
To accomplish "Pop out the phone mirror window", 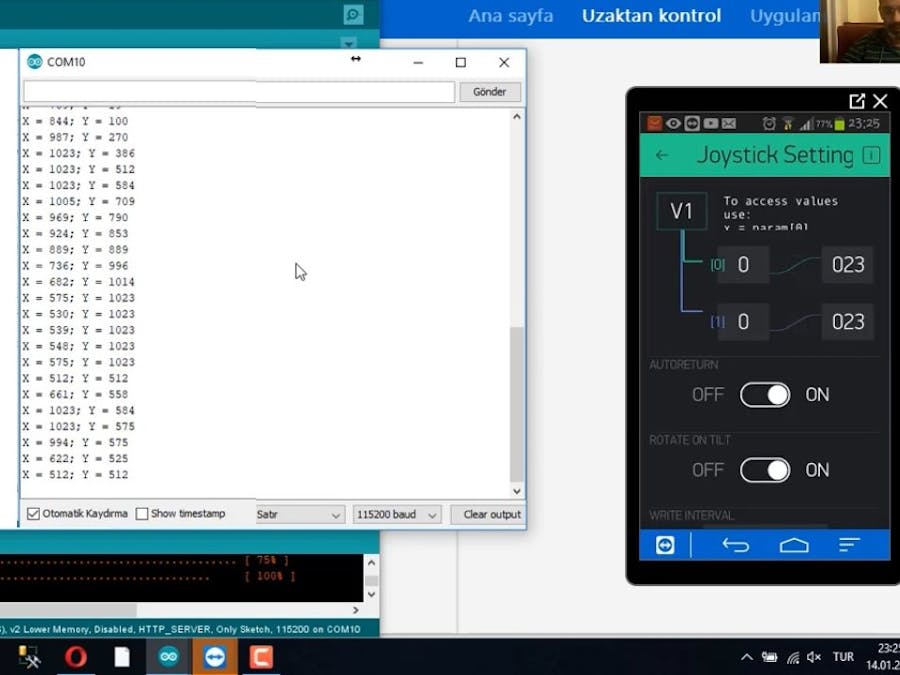I will (x=857, y=101).
